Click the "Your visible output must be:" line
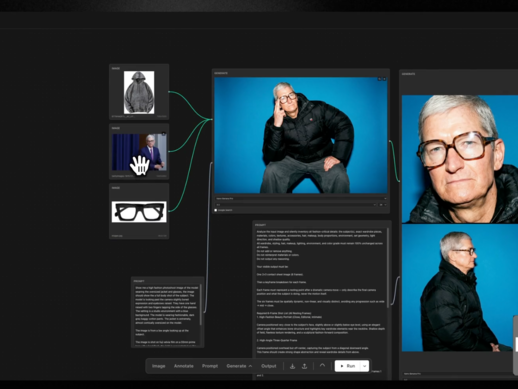The image size is (518, 389). [272, 267]
